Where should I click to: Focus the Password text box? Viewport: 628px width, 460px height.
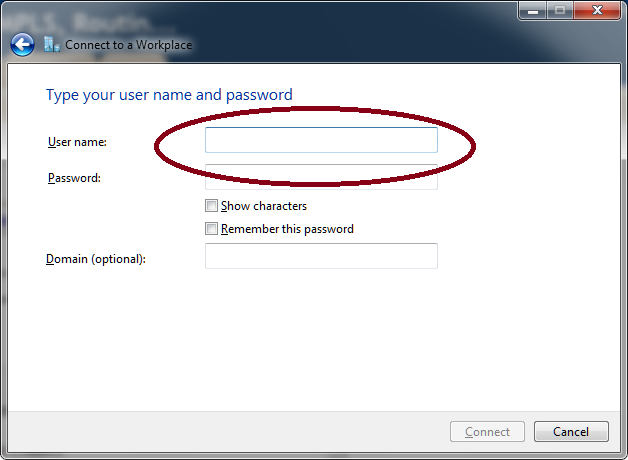pos(321,177)
